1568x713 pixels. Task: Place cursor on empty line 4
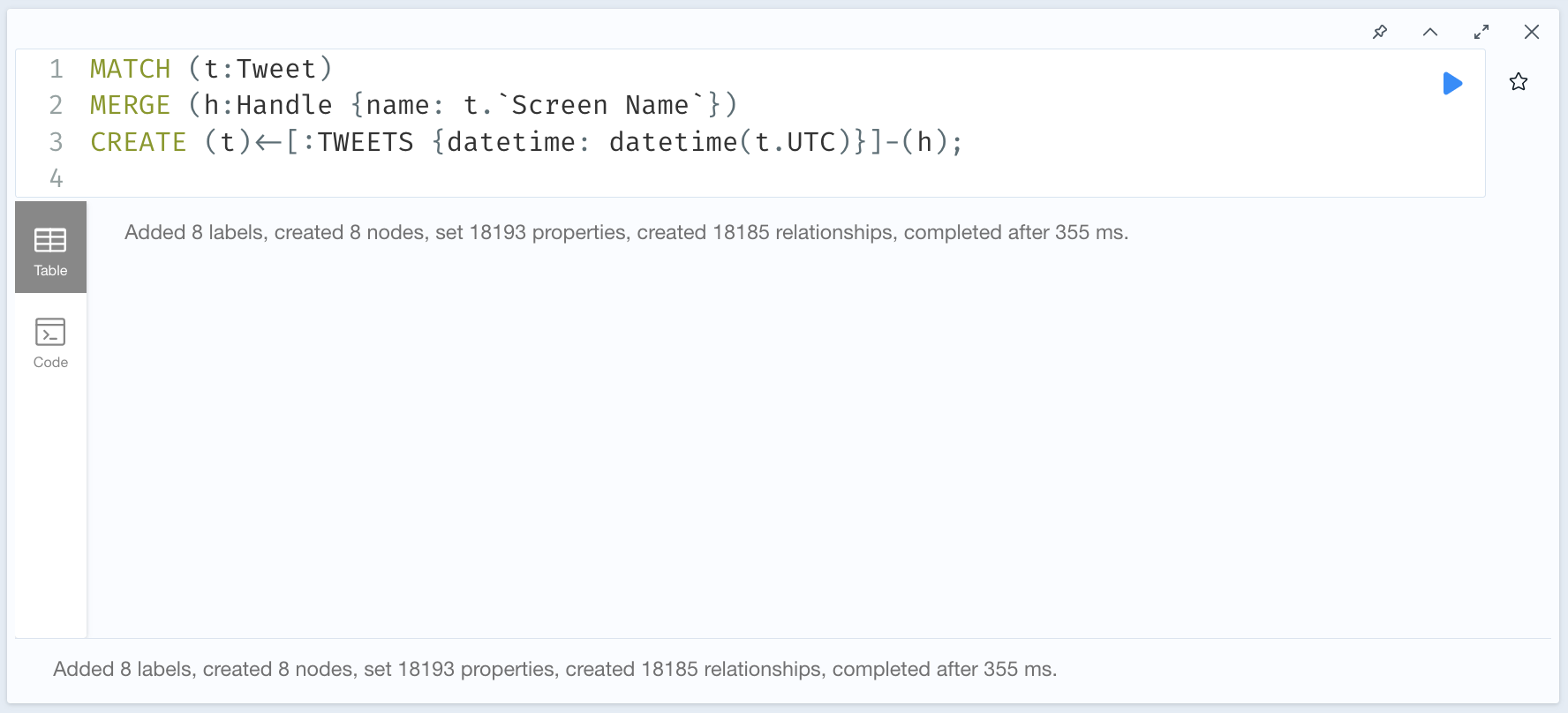750,178
